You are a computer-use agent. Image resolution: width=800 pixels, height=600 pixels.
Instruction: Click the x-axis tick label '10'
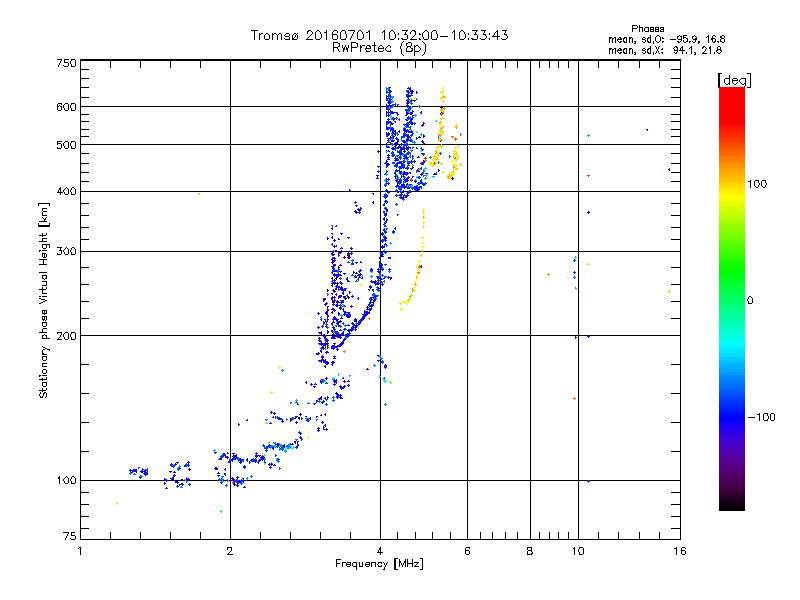click(x=578, y=551)
